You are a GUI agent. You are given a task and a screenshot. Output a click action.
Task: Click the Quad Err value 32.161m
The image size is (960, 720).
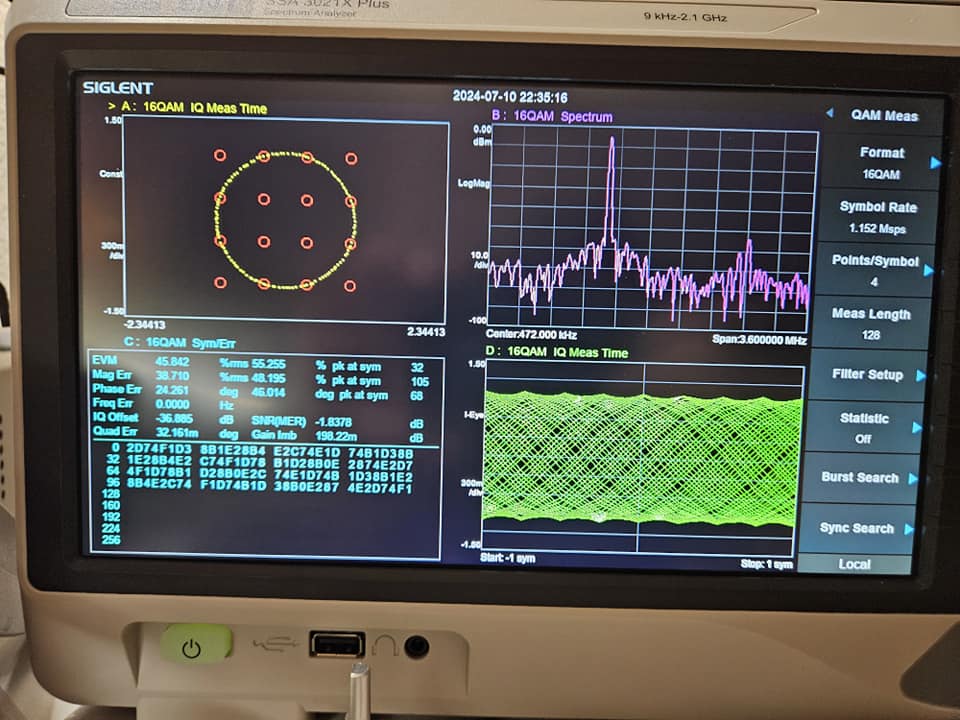(x=176, y=432)
